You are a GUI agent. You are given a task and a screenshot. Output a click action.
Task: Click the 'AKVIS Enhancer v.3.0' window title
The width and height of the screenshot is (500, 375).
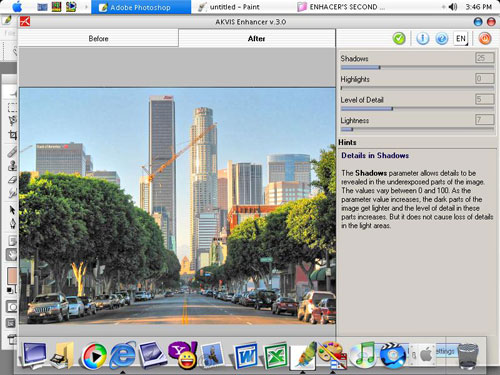click(x=250, y=22)
